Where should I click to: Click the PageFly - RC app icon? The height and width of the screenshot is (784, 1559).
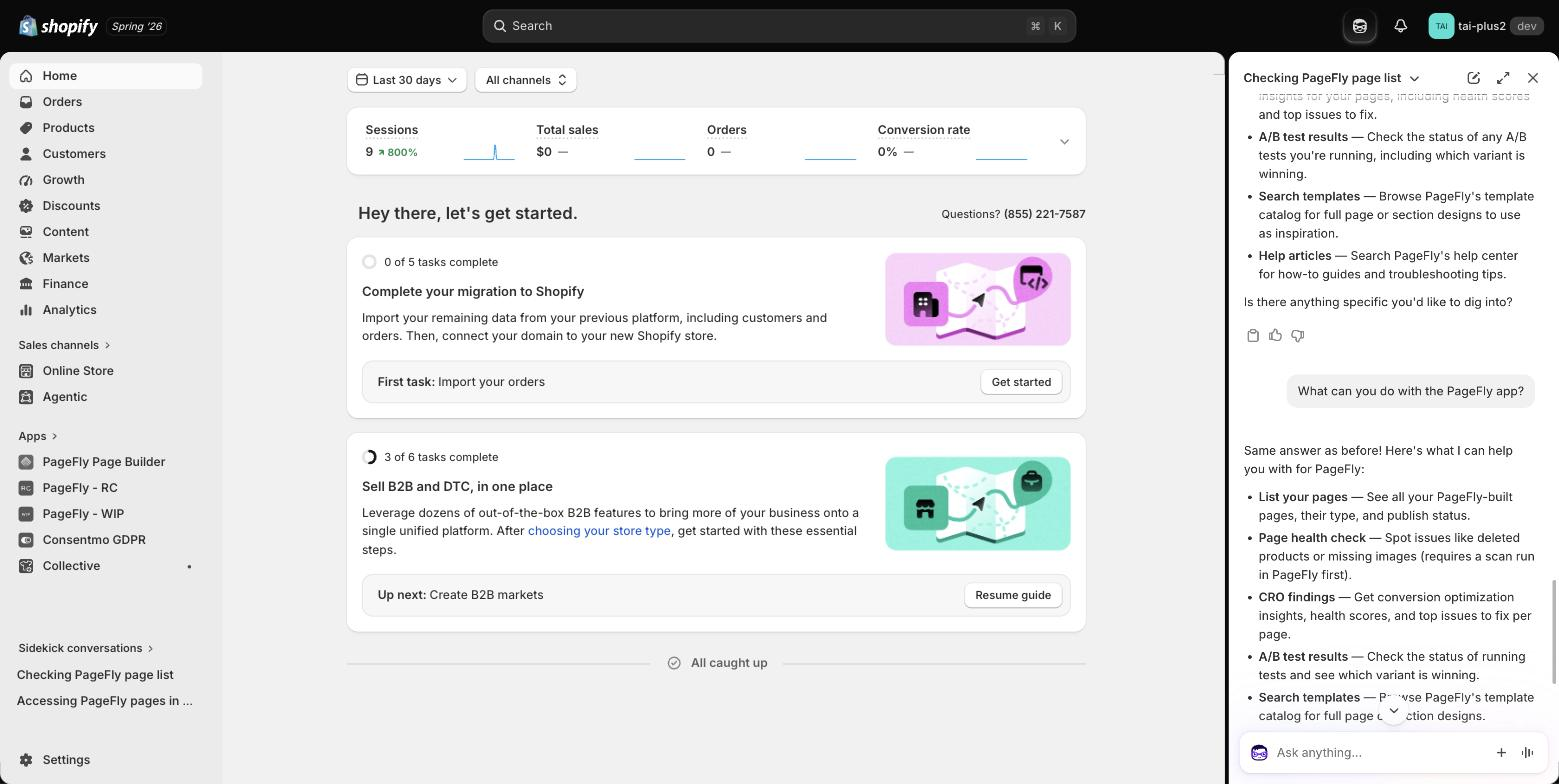coord(26,488)
